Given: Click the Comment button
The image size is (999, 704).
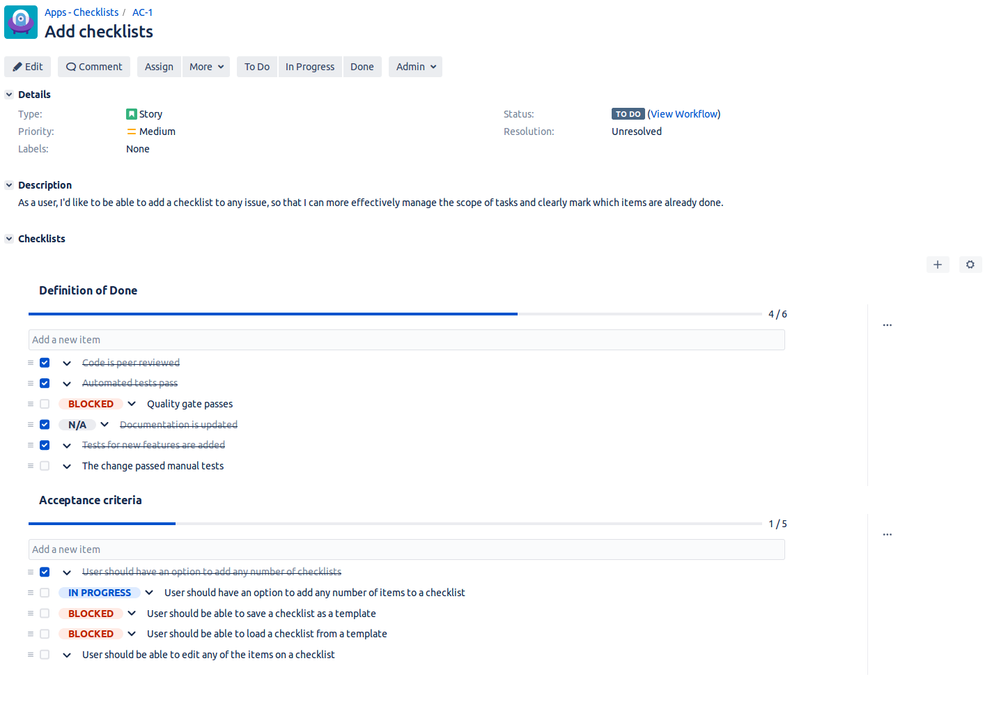Looking at the screenshot, I should point(94,67).
